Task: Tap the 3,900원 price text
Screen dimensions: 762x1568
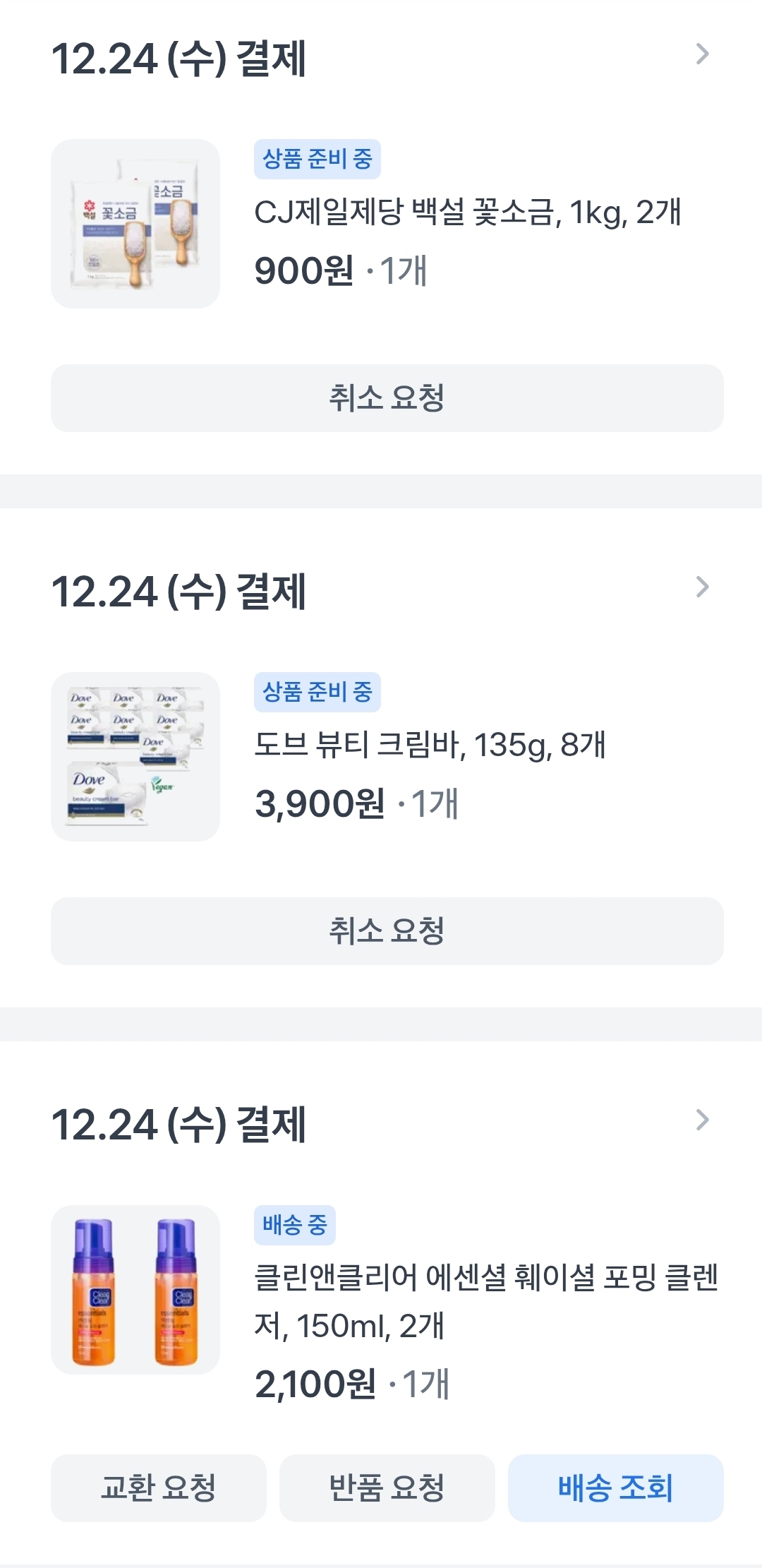Action: point(320,804)
